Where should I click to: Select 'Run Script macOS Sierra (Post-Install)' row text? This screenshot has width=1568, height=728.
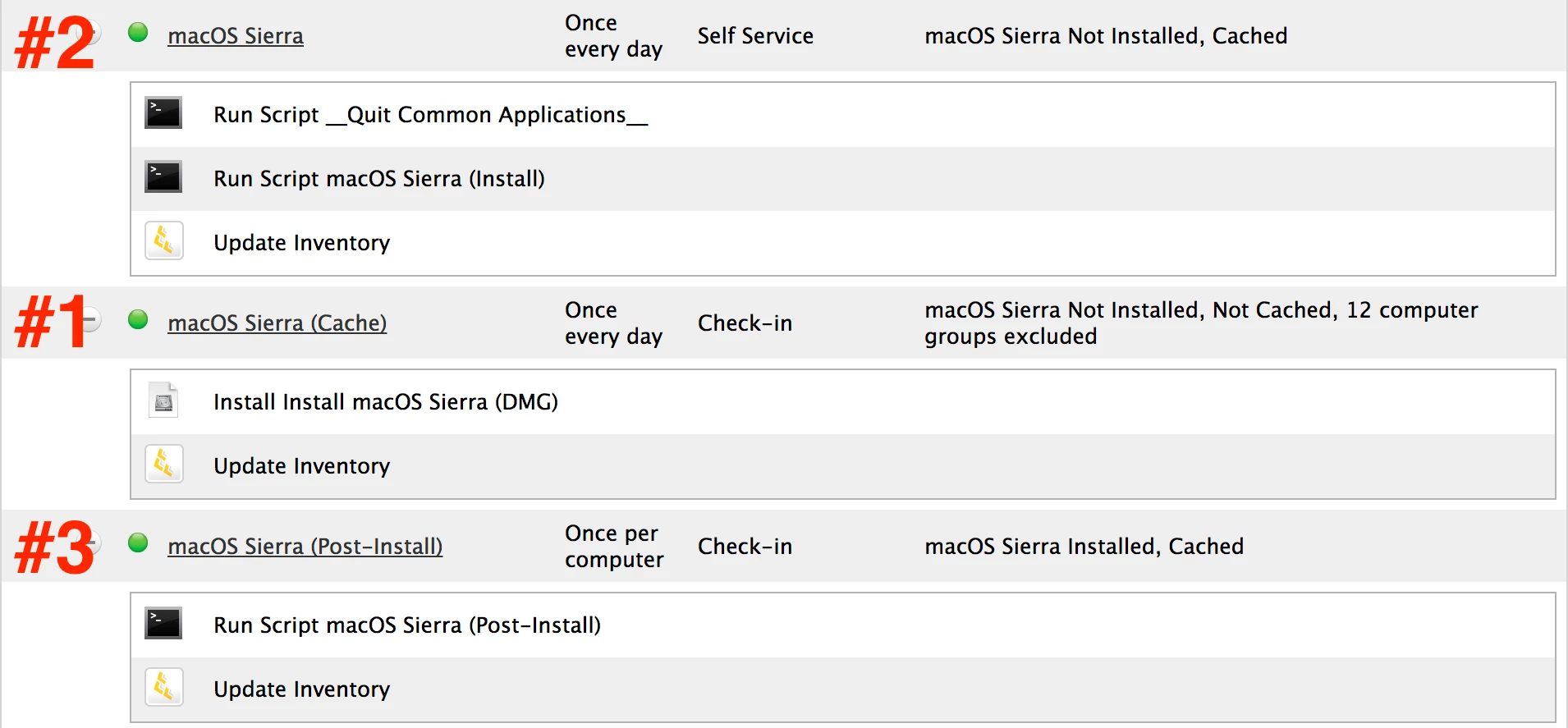point(407,625)
